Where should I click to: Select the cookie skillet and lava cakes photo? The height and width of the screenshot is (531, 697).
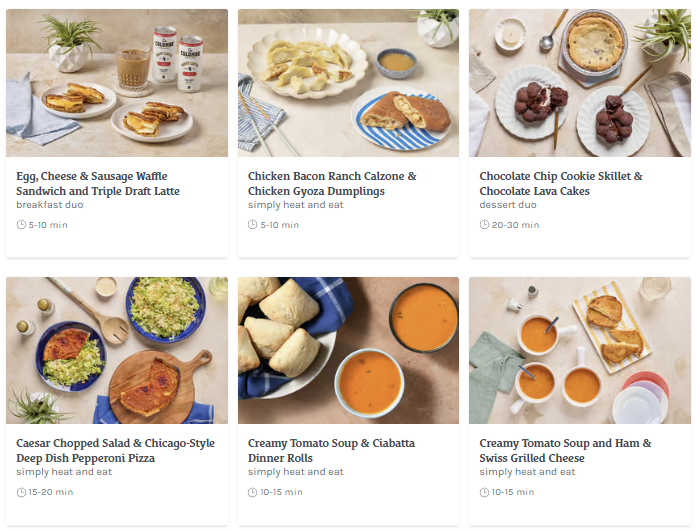point(580,84)
